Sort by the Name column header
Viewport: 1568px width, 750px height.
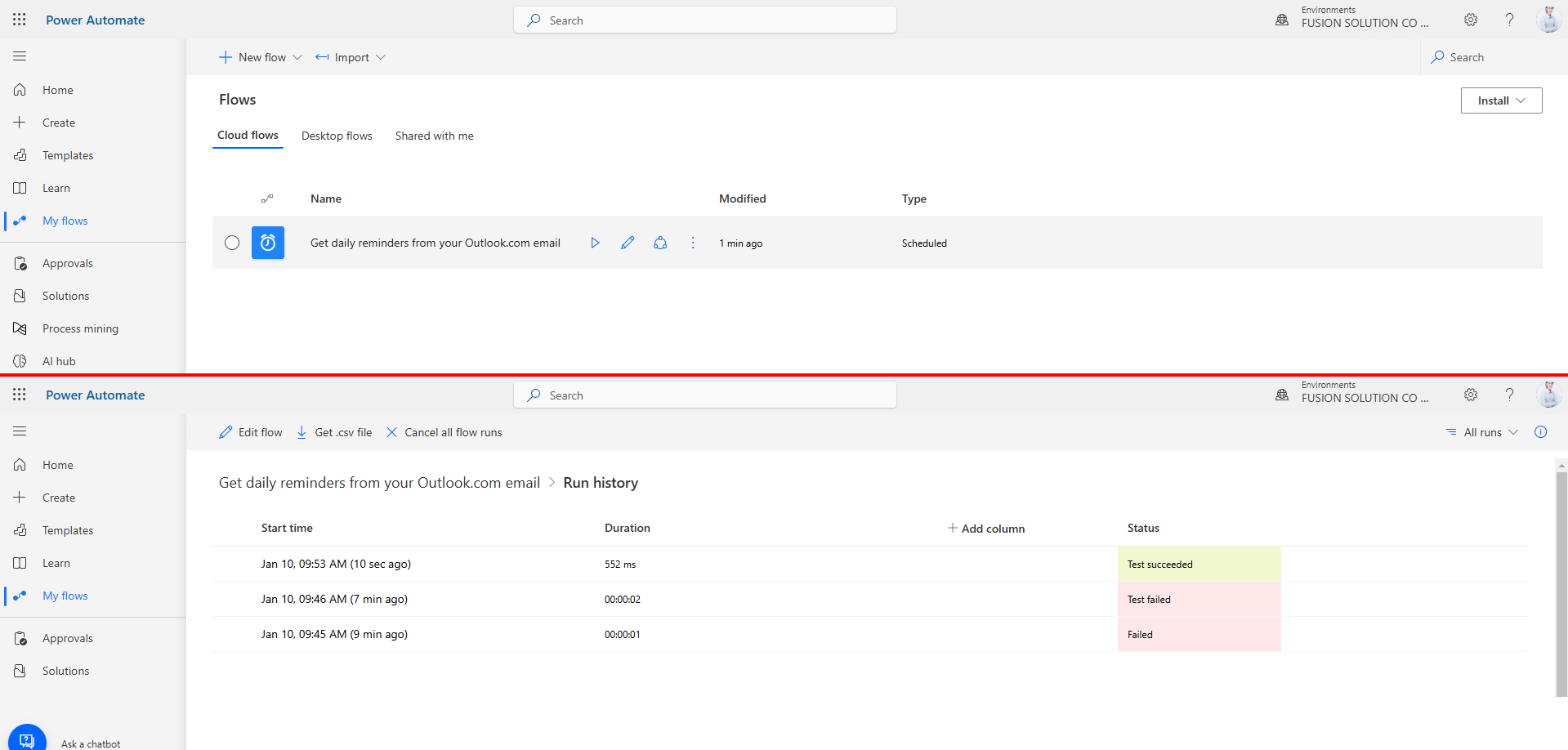(326, 199)
